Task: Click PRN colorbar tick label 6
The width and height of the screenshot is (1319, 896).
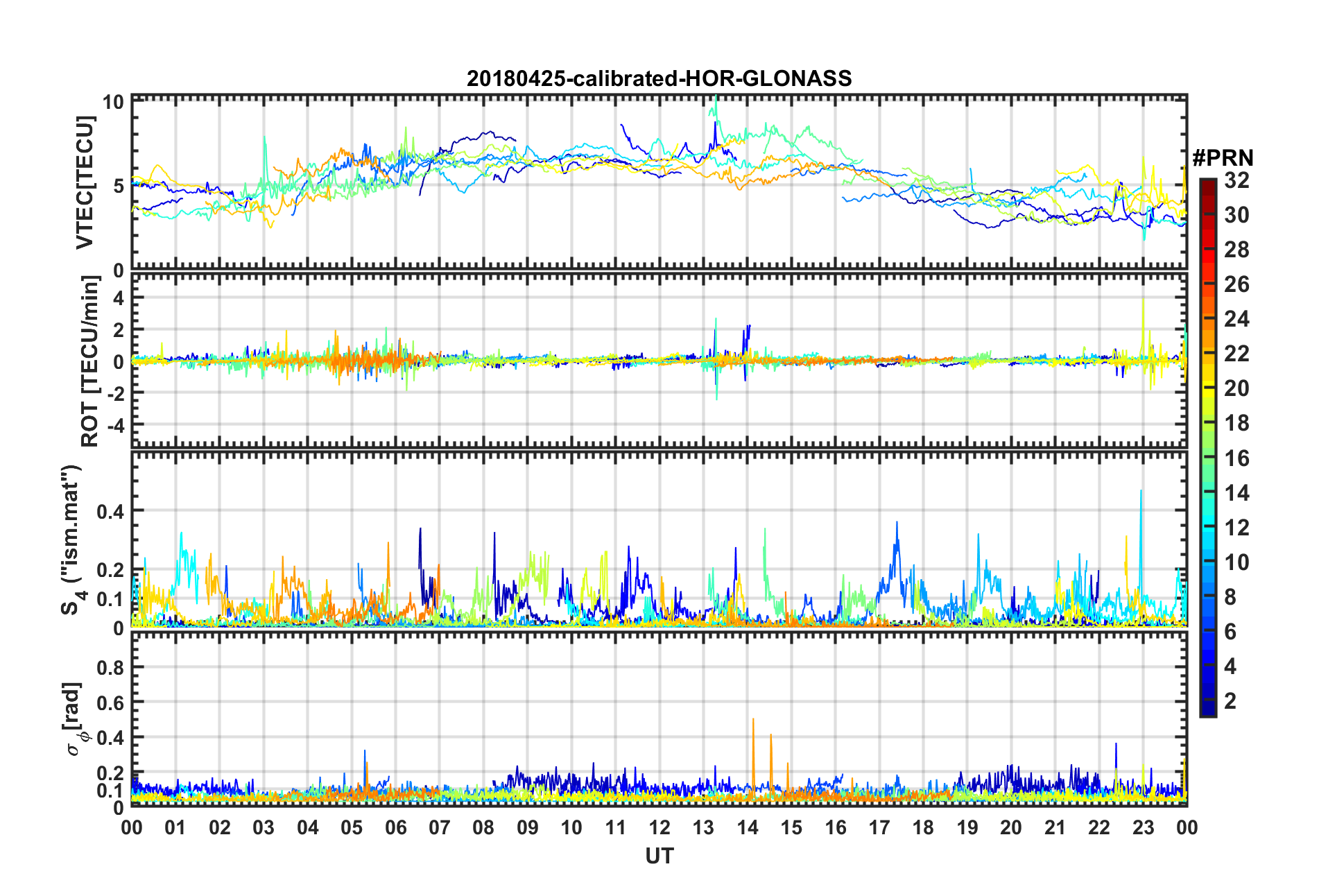Action: coord(1230,632)
